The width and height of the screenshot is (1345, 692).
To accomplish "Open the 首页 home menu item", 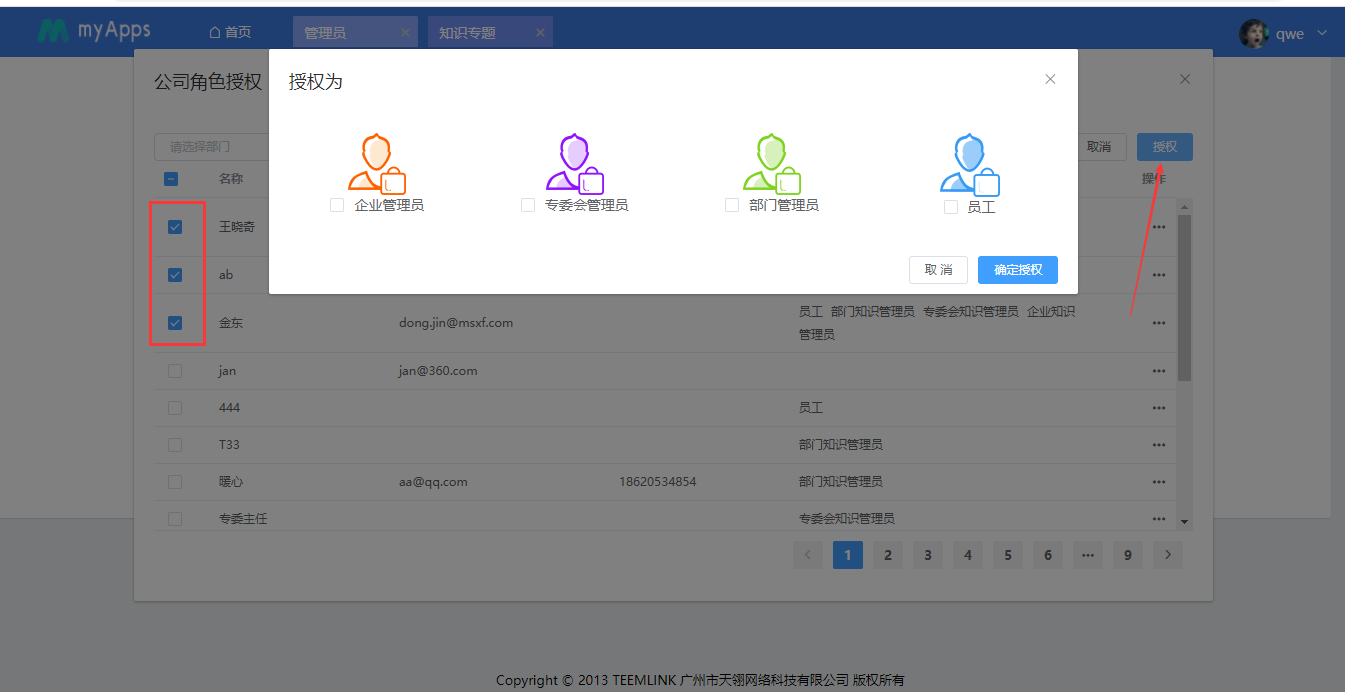I will (x=230, y=33).
